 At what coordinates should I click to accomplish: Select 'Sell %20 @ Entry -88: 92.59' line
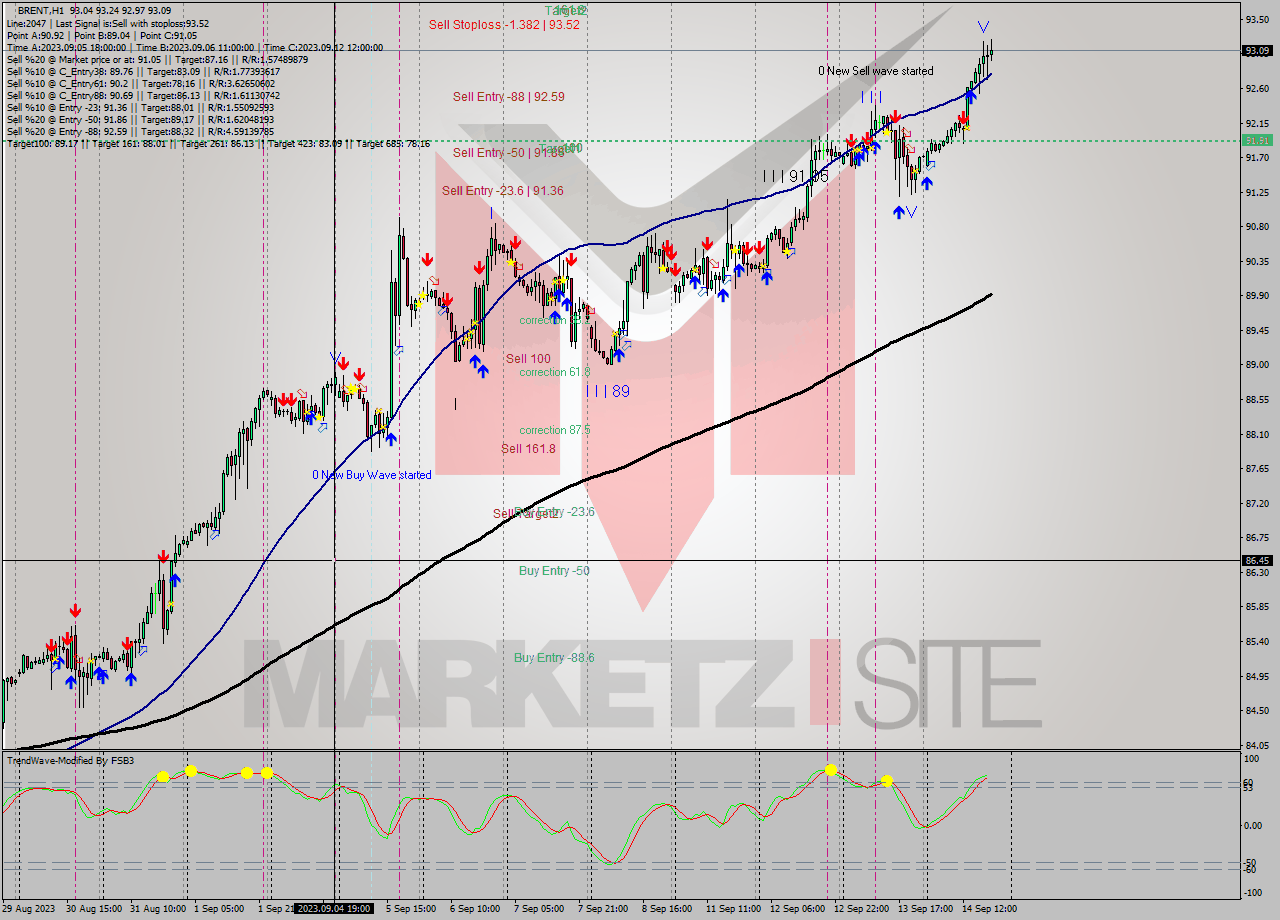pos(141,131)
